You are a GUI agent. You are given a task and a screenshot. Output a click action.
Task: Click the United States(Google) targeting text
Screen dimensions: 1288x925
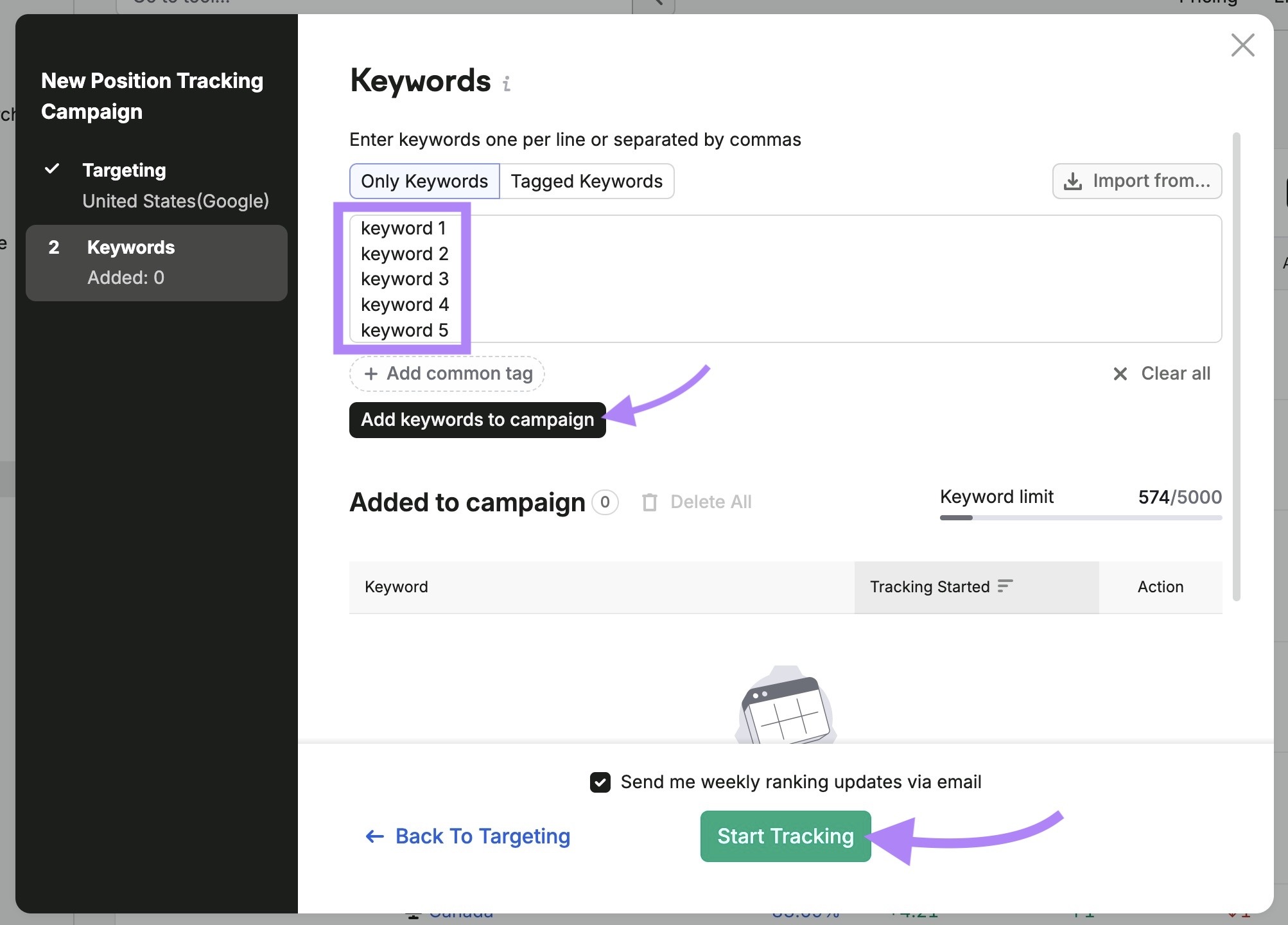[x=175, y=201]
